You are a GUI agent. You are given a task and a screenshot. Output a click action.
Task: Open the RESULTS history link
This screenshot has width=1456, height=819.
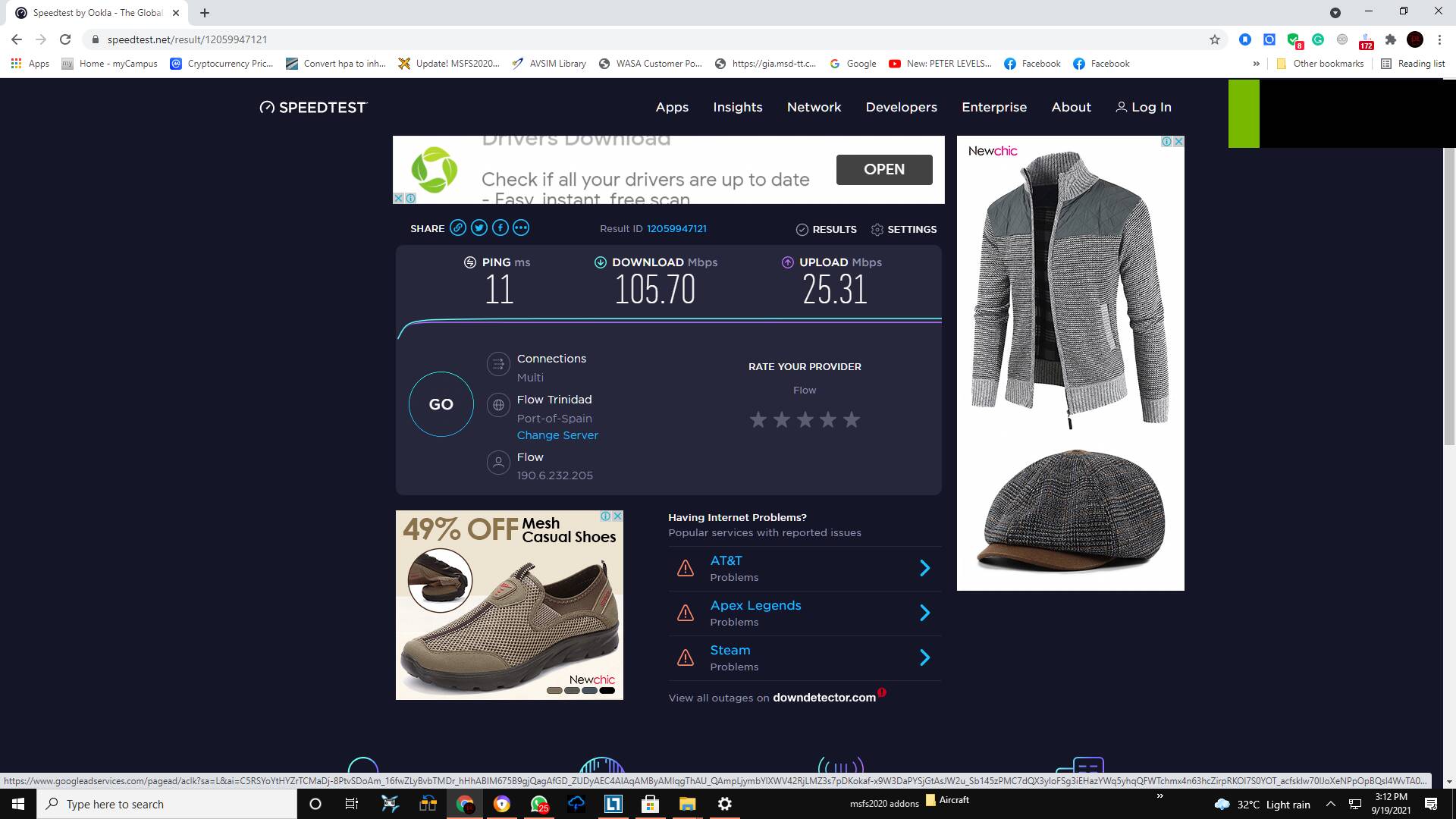tap(826, 229)
